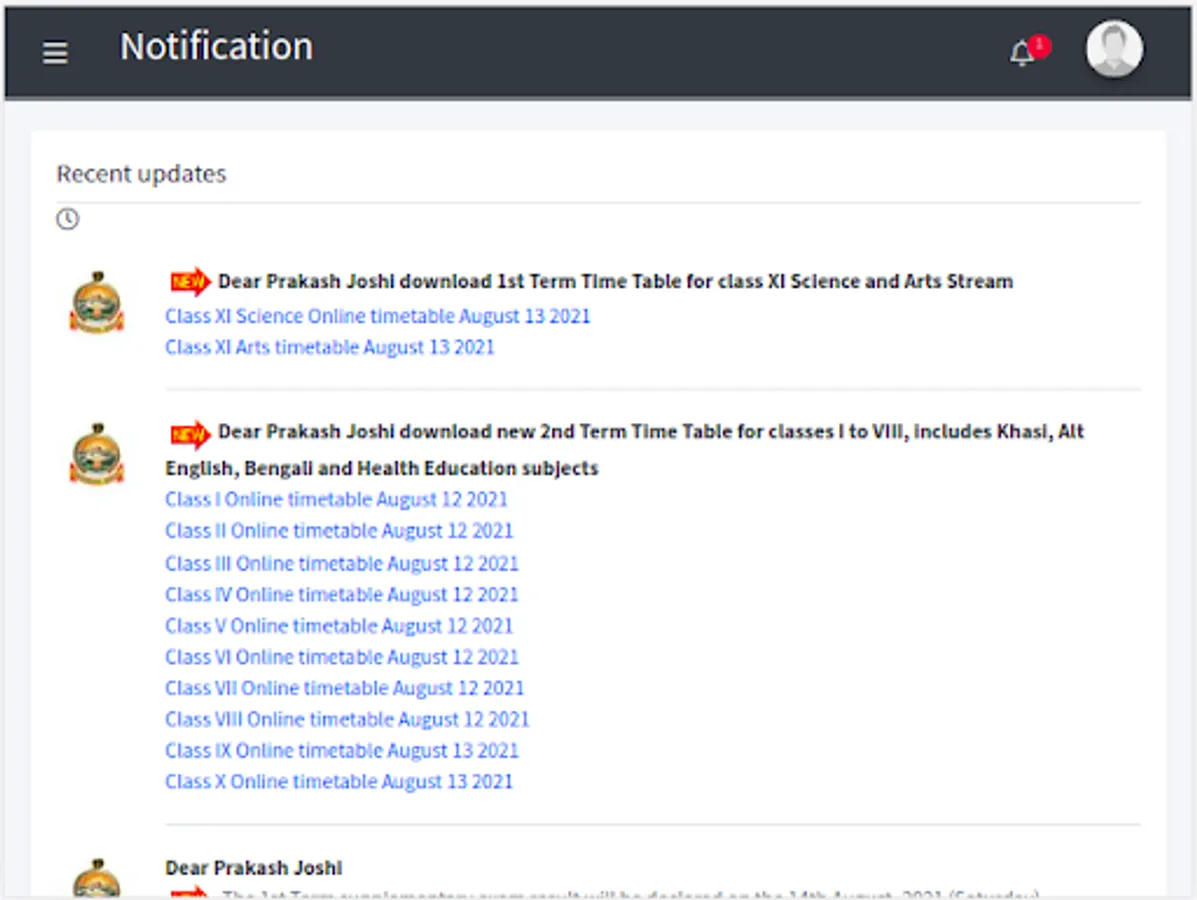Download Class I Online timetable
1197x900 pixels.
point(336,499)
